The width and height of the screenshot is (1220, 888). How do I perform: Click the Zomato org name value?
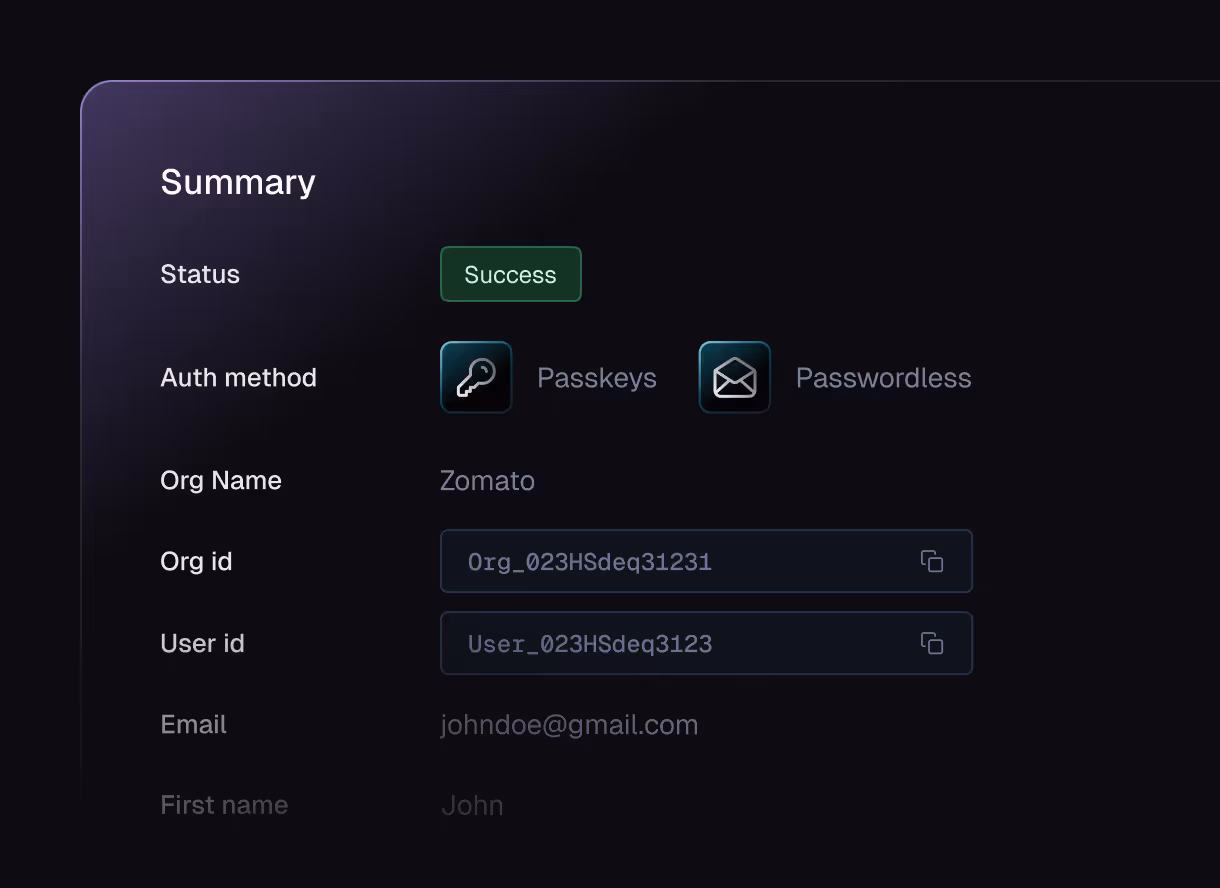coord(487,481)
